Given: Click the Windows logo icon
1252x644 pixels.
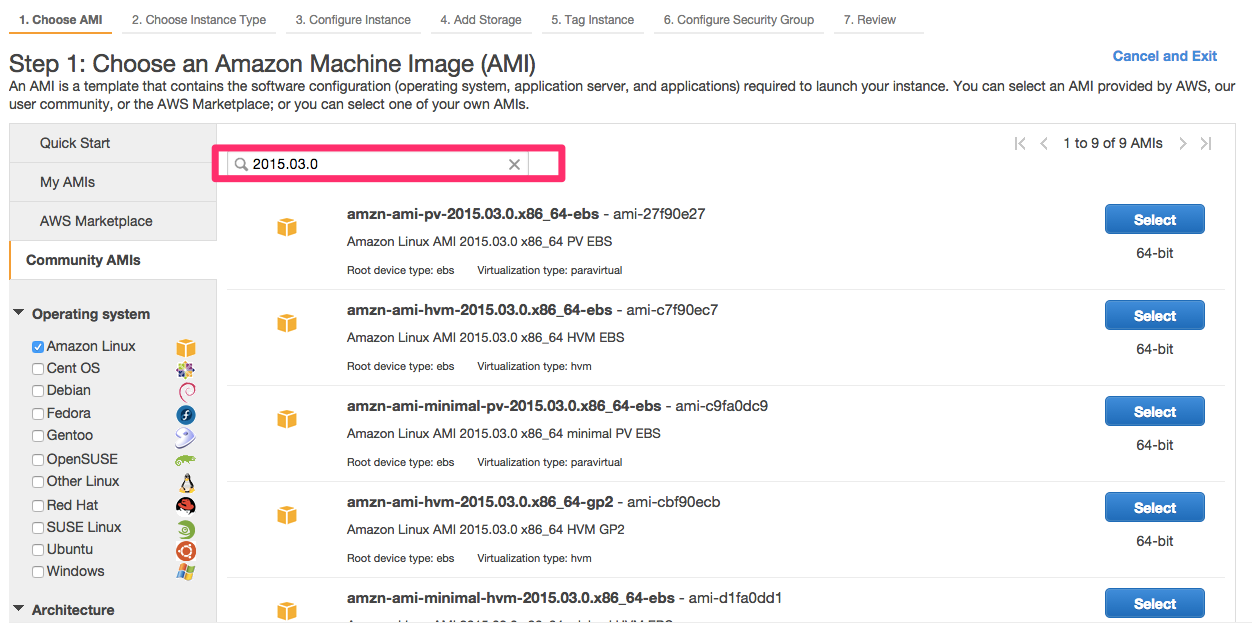Looking at the screenshot, I should 184,572.
